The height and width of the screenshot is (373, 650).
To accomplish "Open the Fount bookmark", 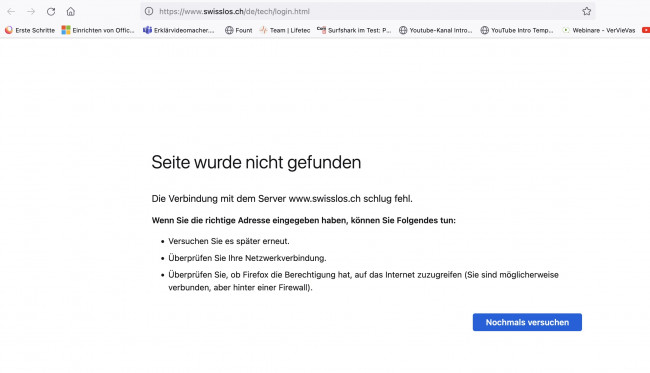I will click(x=239, y=30).
